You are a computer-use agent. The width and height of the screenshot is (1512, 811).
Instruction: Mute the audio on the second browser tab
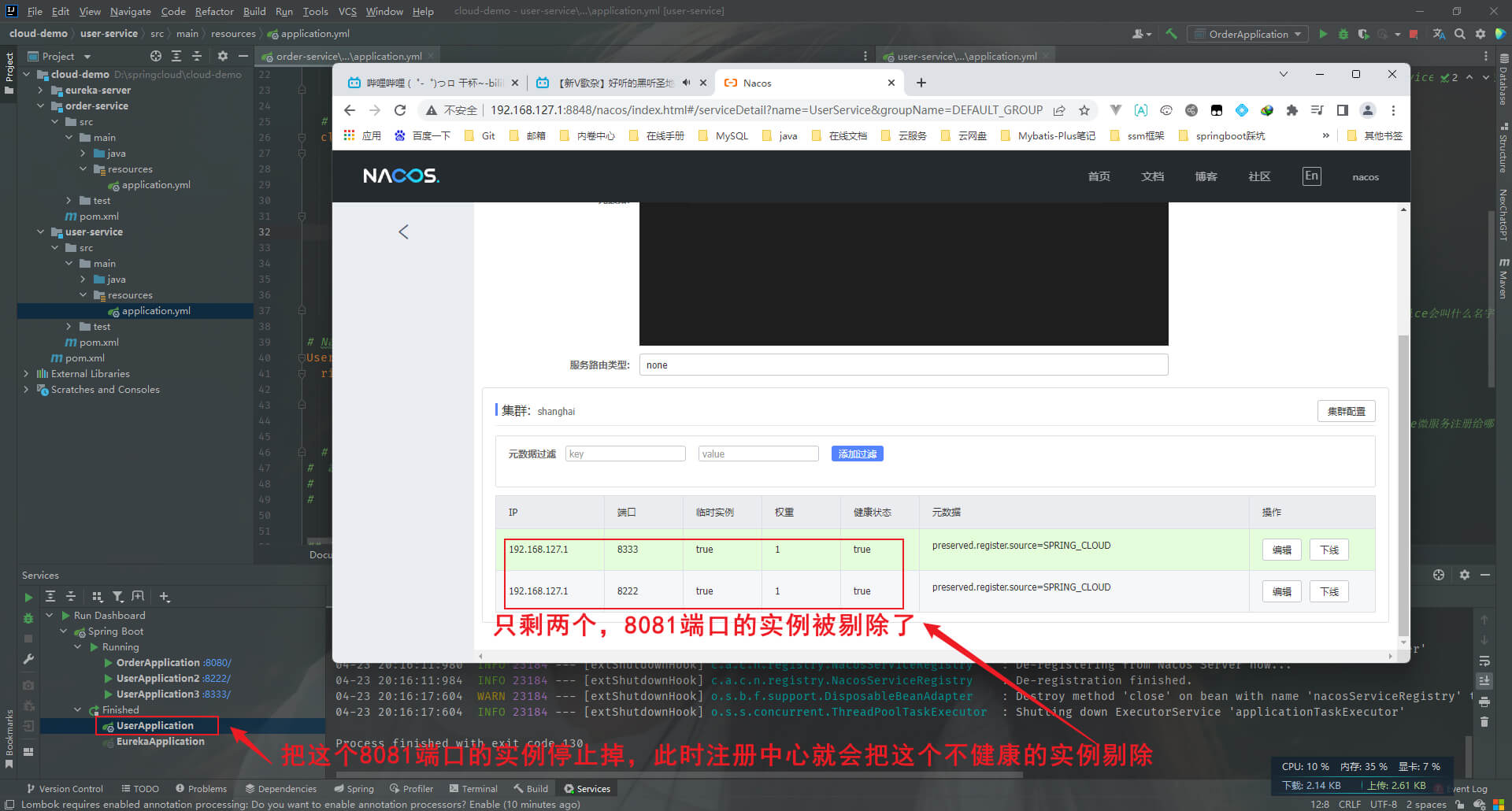point(686,83)
